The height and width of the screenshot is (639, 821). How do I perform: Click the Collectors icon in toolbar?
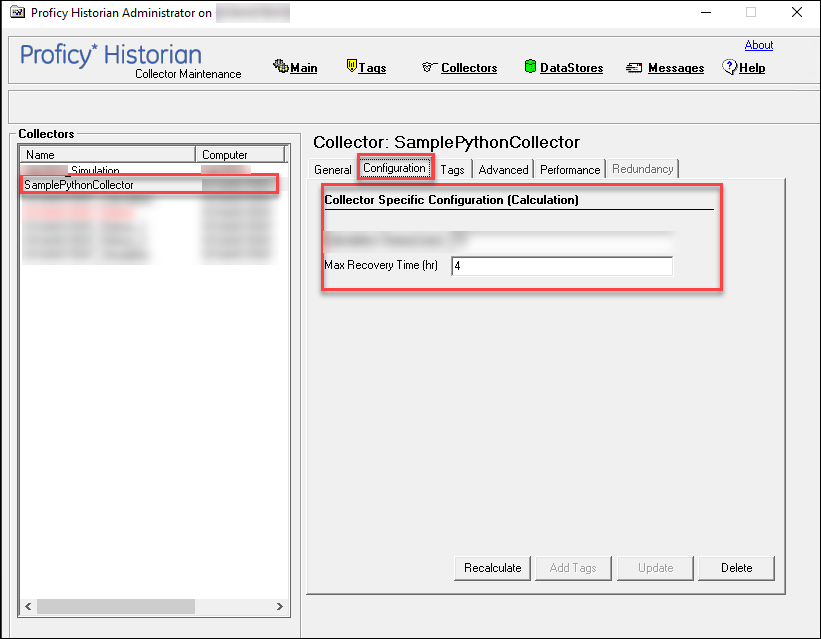(429, 67)
